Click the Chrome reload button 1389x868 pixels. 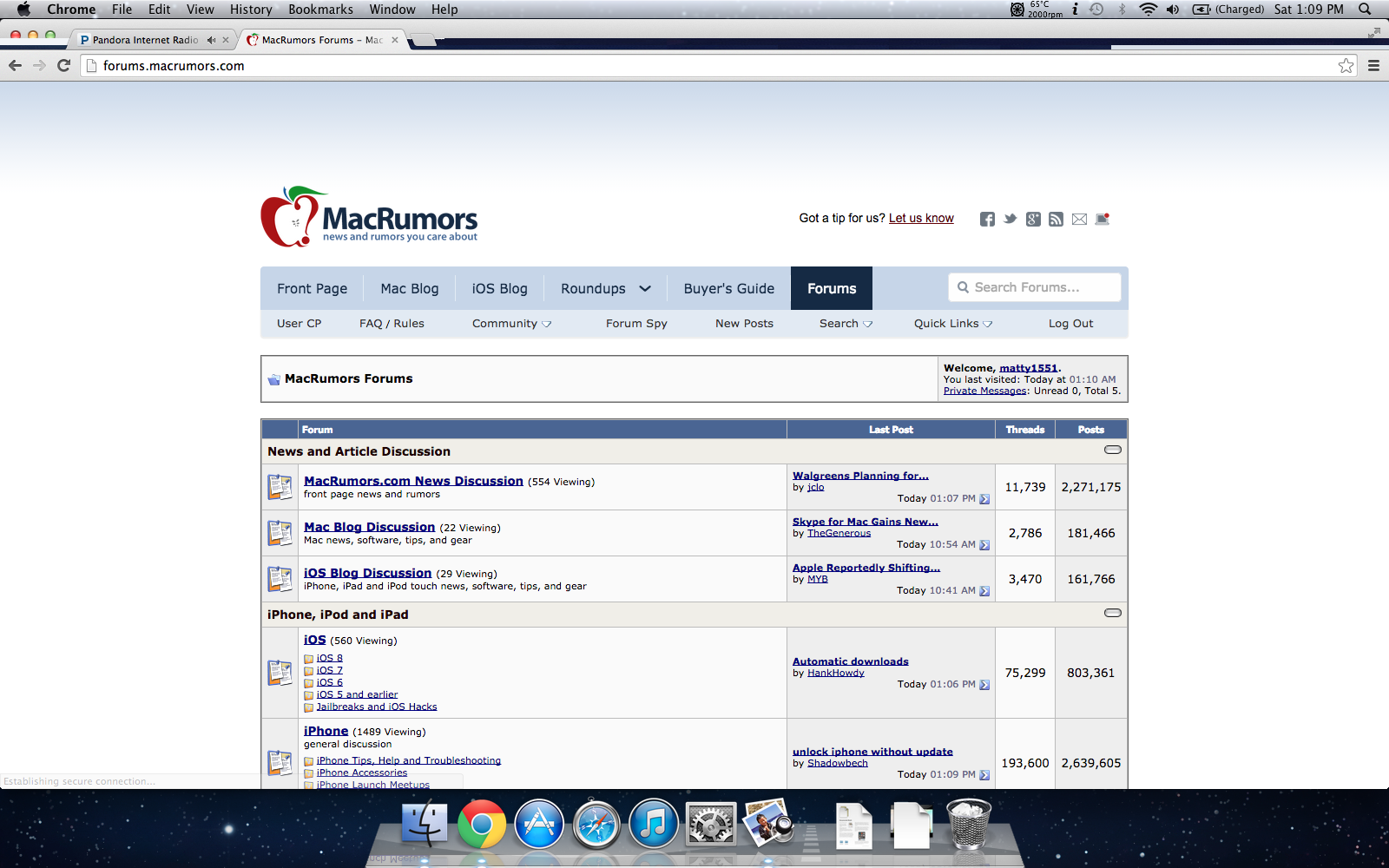point(63,65)
